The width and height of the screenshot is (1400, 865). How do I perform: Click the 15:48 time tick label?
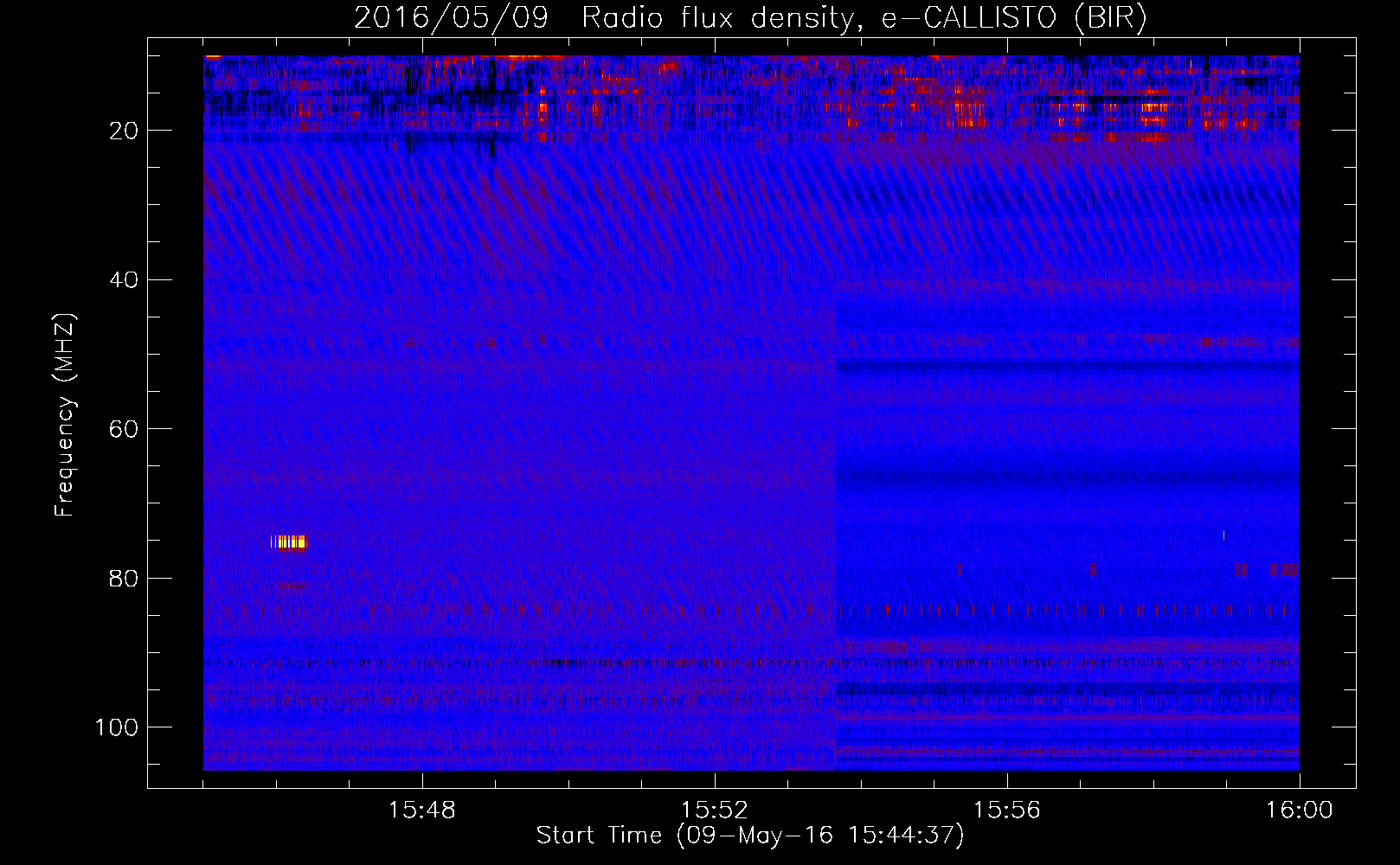422,810
